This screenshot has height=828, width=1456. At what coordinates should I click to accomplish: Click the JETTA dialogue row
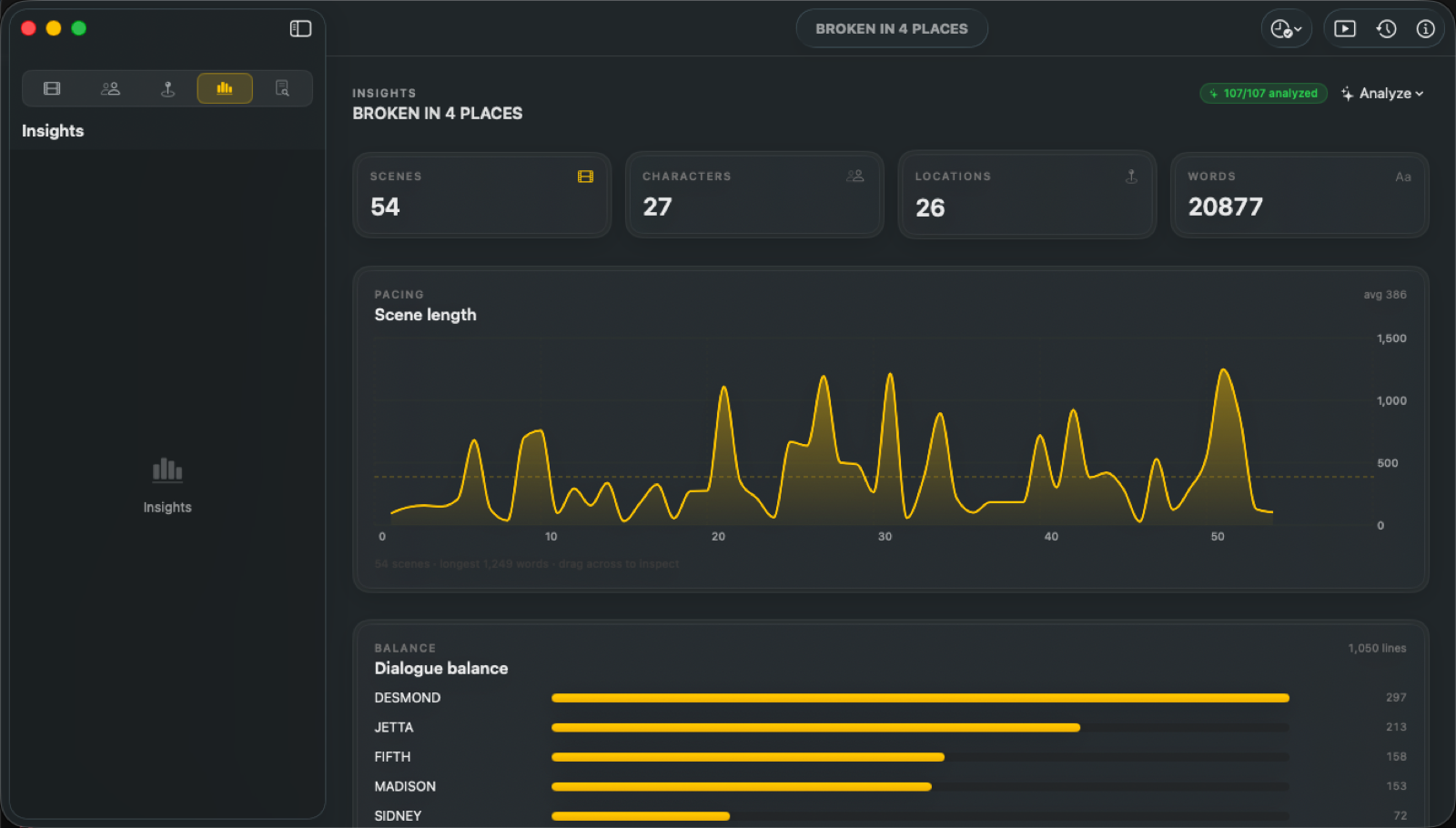pyautogui.click(x=890, y=727)
